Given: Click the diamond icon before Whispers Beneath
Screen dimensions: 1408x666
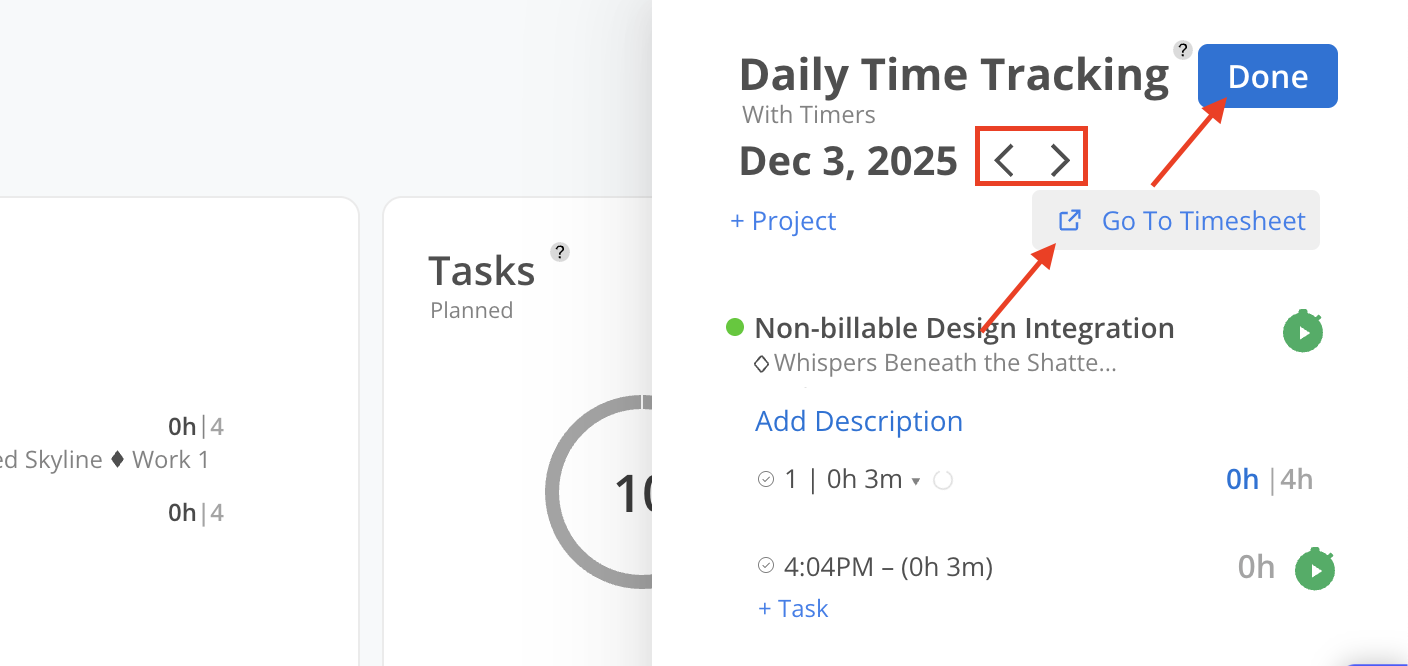Looking at the screenshot, I should pyautogui.click(x=761, y=364).
